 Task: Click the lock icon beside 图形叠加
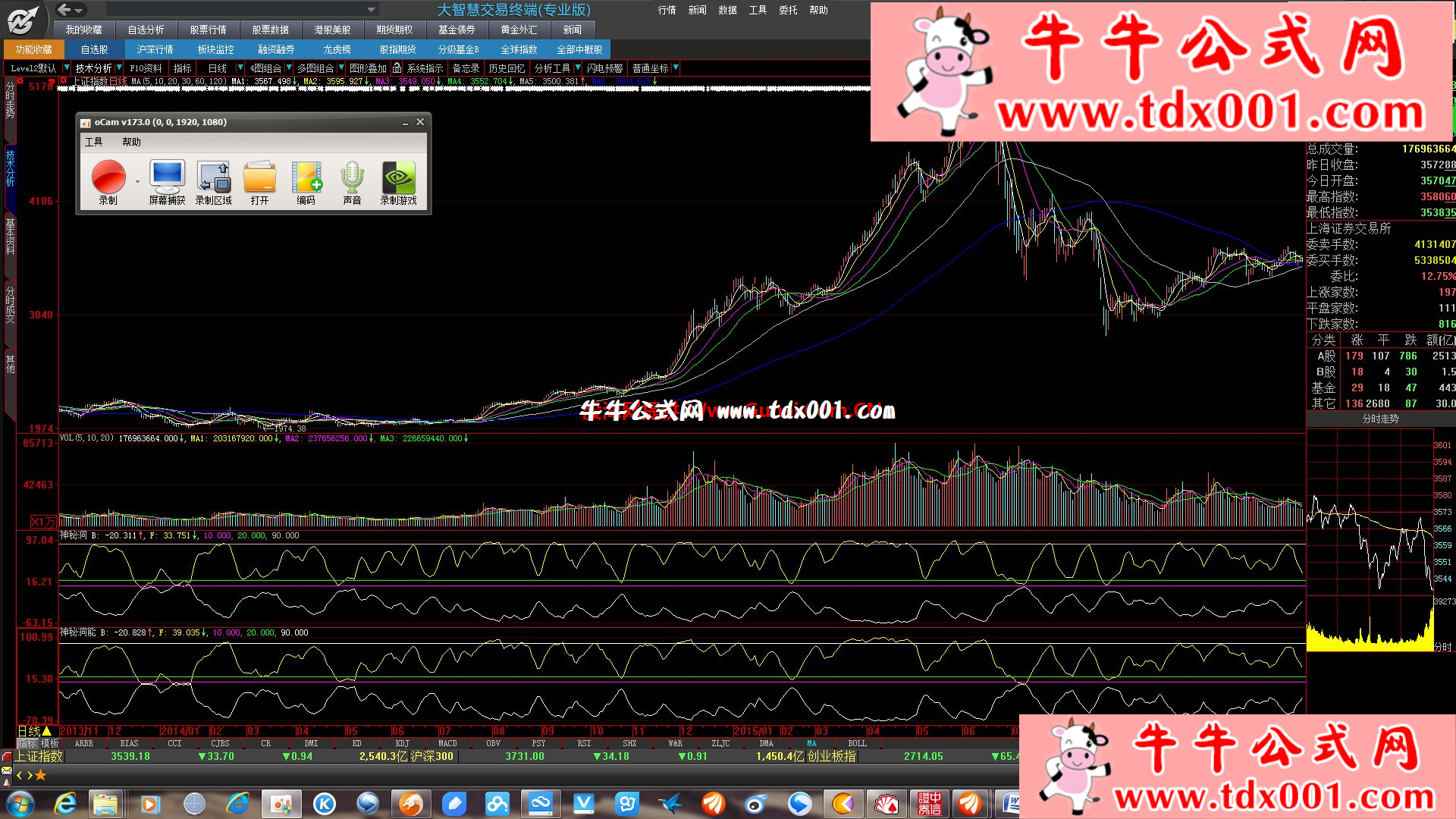(397, 68)
